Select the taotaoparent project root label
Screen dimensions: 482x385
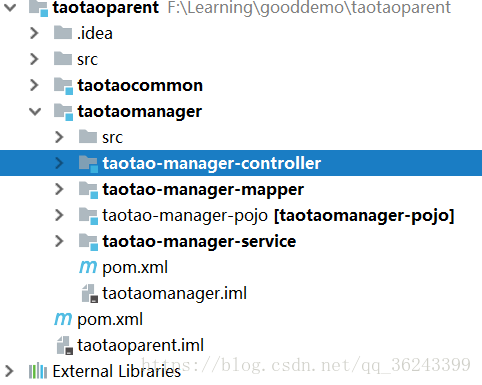pos(106,8)
